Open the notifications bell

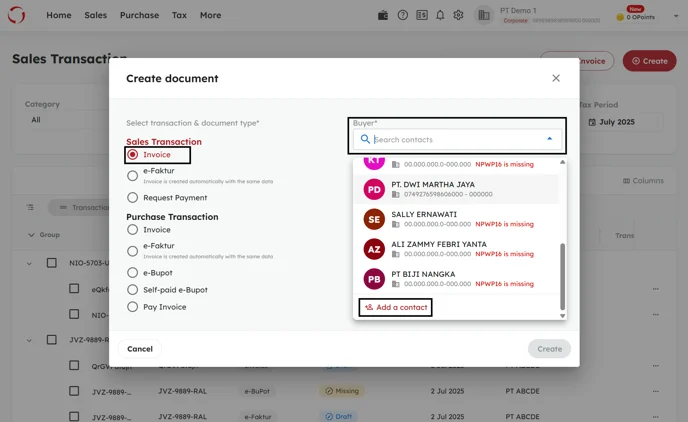pyautogui.click(x=440, y=15)
